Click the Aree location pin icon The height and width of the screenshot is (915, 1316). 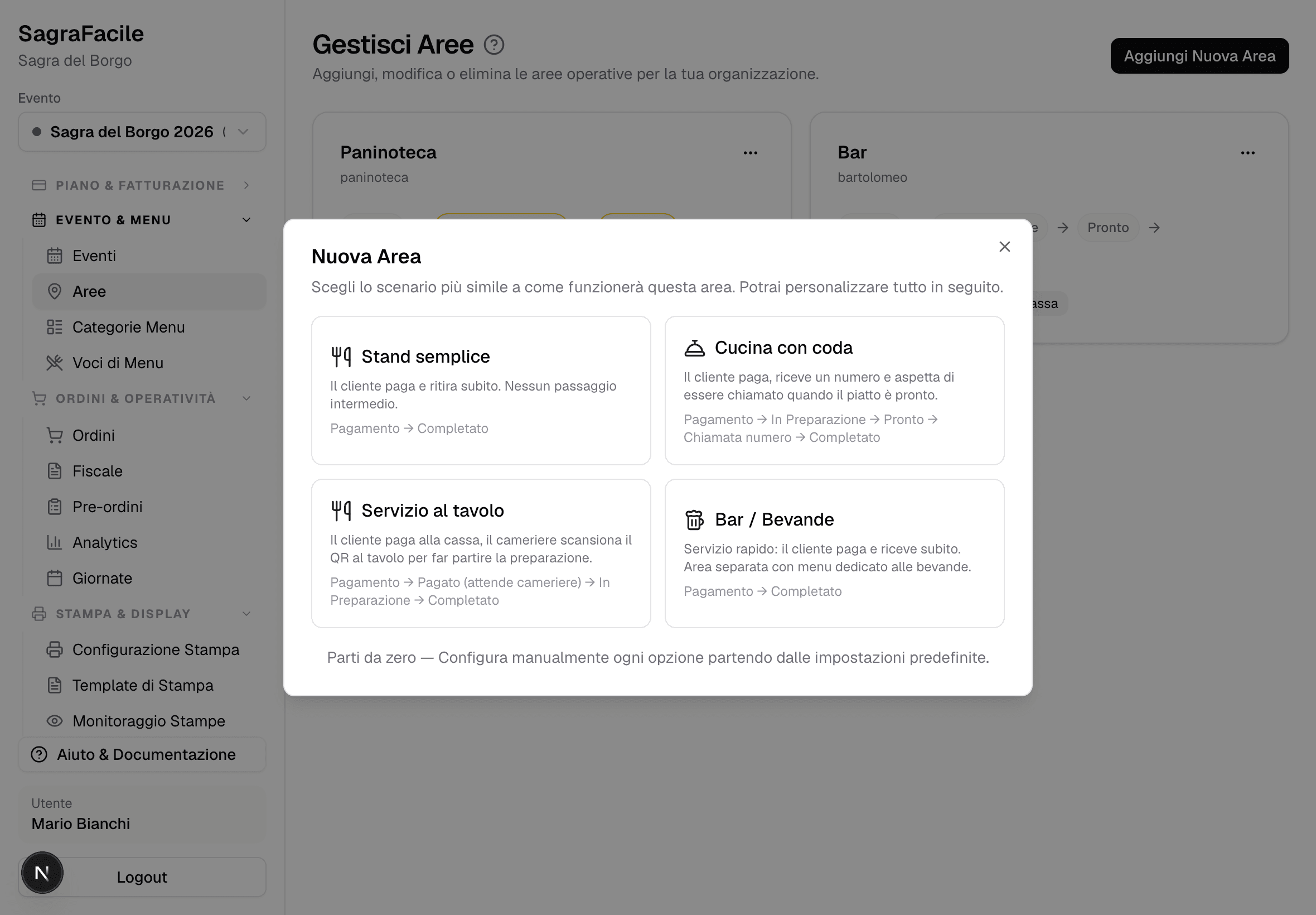point(55,291)
